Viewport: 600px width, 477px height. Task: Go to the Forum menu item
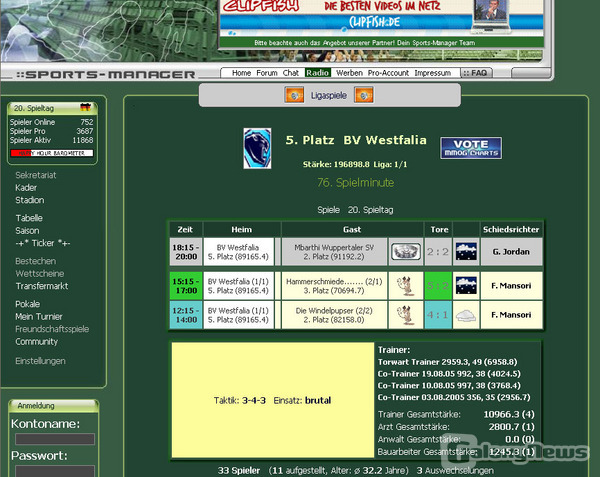pos(267,73)
